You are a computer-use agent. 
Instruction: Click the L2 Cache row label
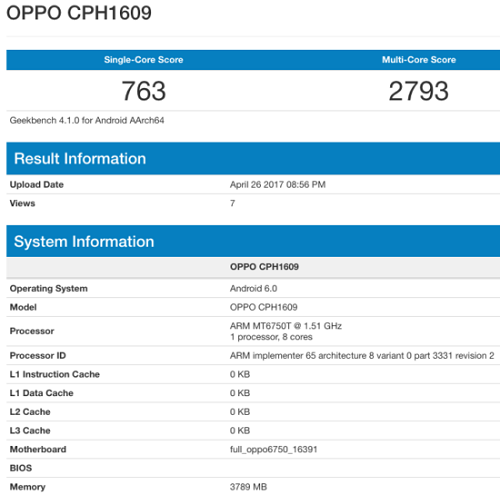coord(30,412)
